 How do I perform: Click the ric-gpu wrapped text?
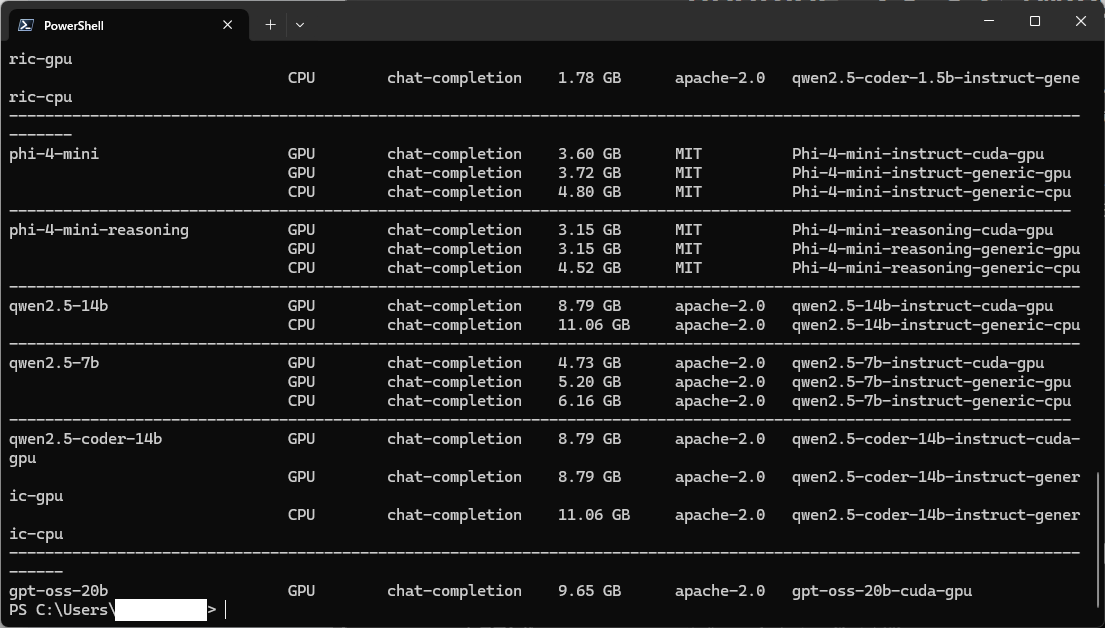tap(40, 59)
